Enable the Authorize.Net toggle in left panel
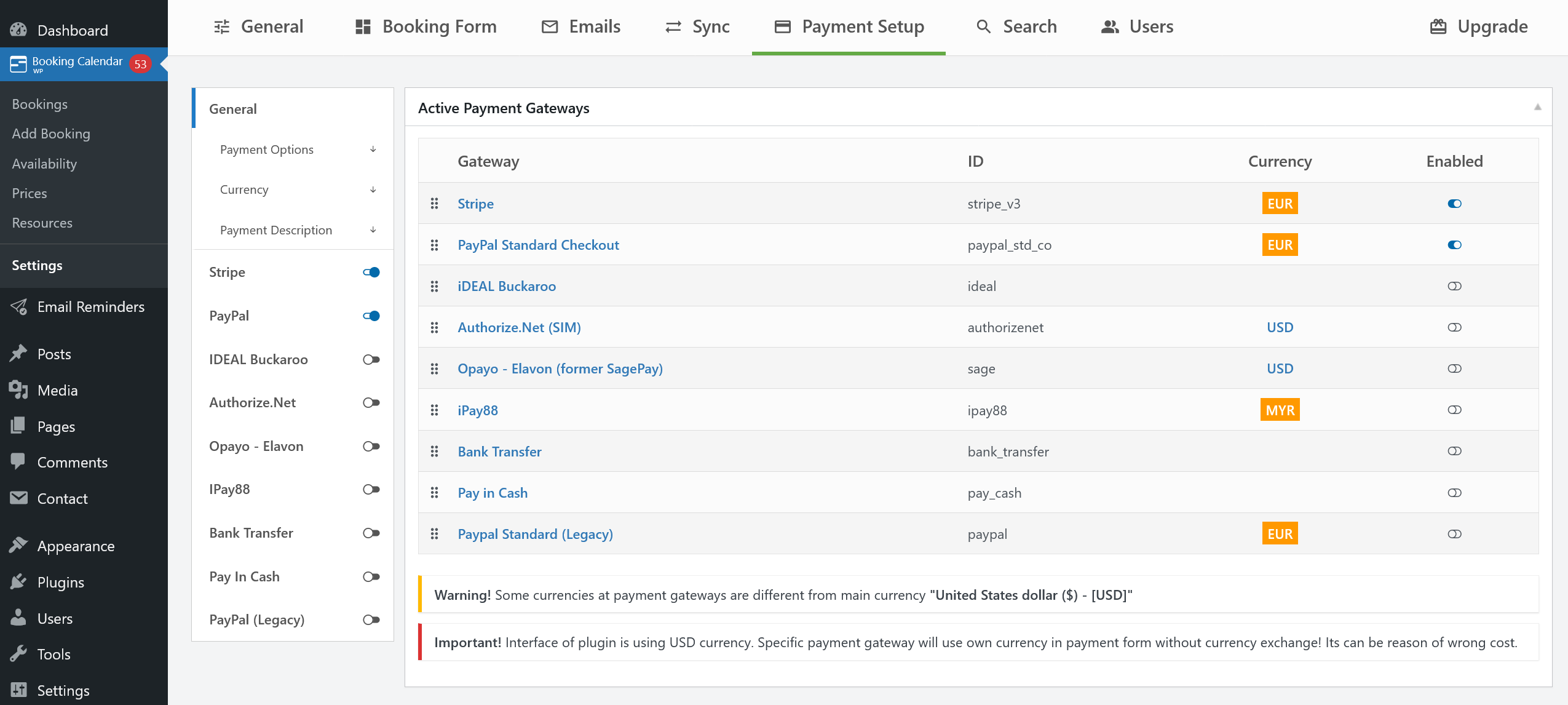 [x=371, y=402]
